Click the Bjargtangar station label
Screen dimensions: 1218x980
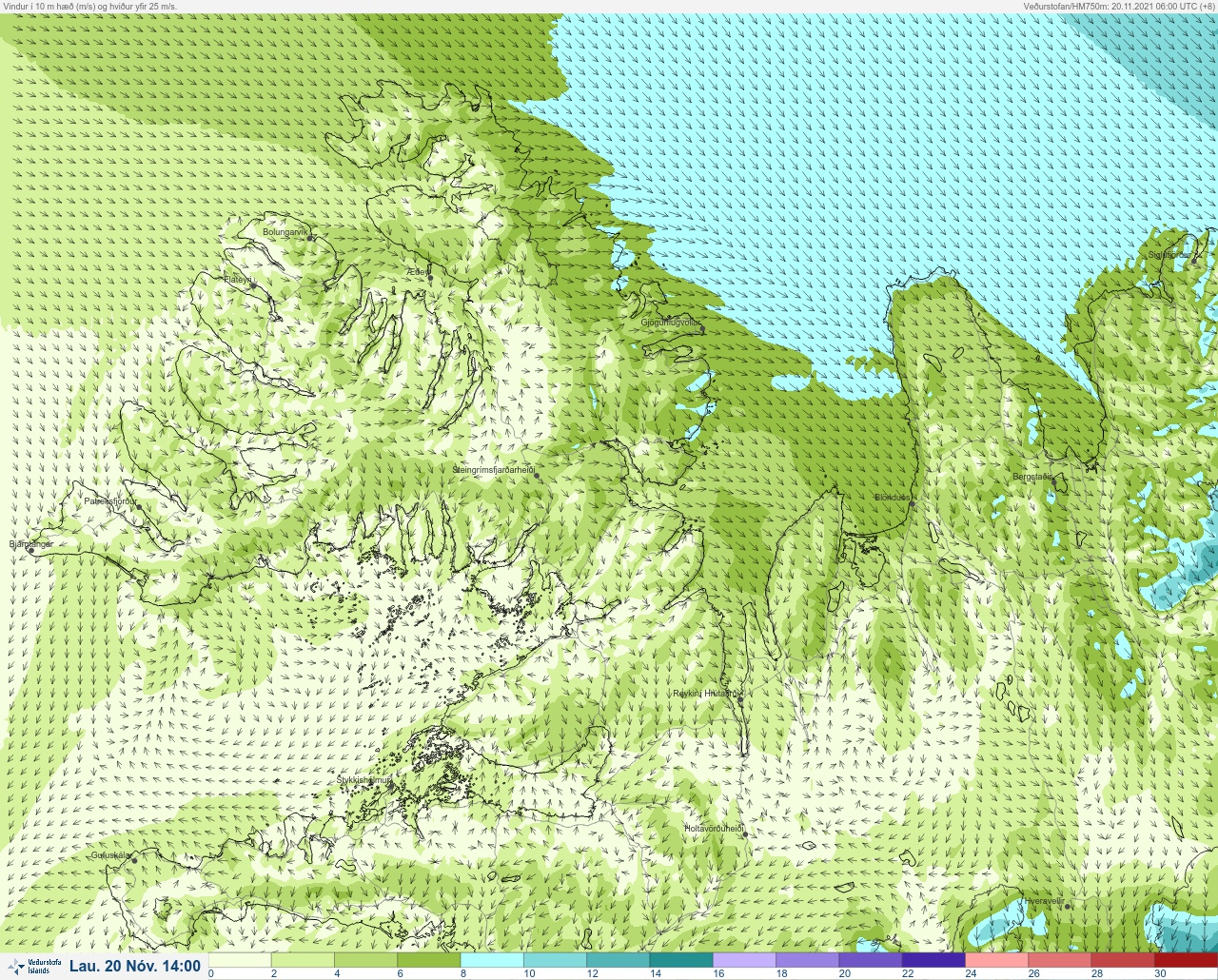[30, 544]
